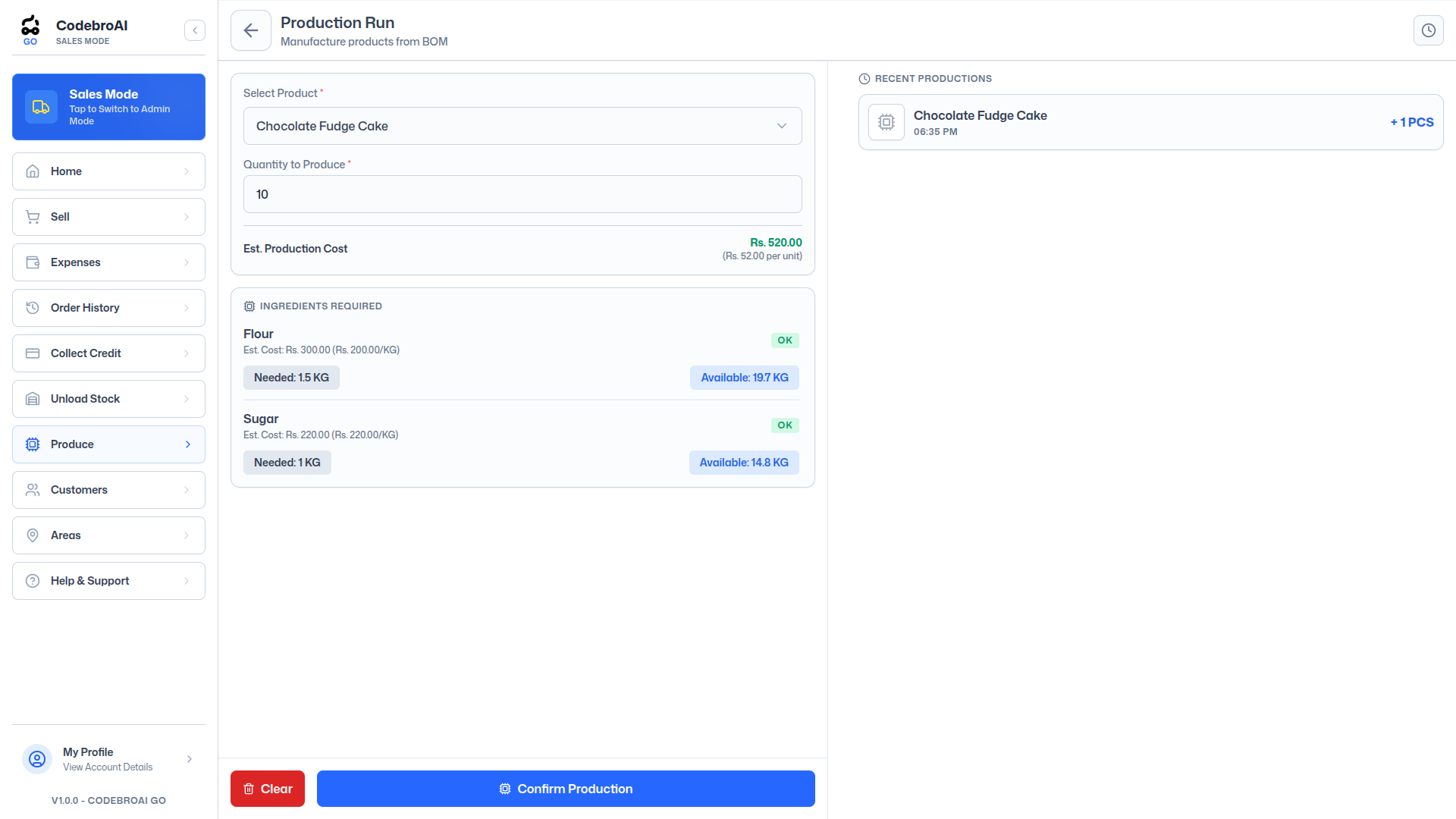Screen dimensions: 1456x819
Task: Go back using the arrow button
Action: [251, 30]
